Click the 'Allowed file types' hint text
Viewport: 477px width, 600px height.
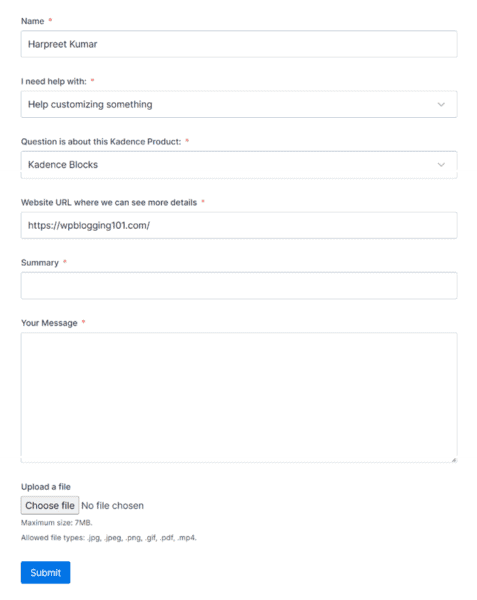pyautogui.click(x=109, y=538)
